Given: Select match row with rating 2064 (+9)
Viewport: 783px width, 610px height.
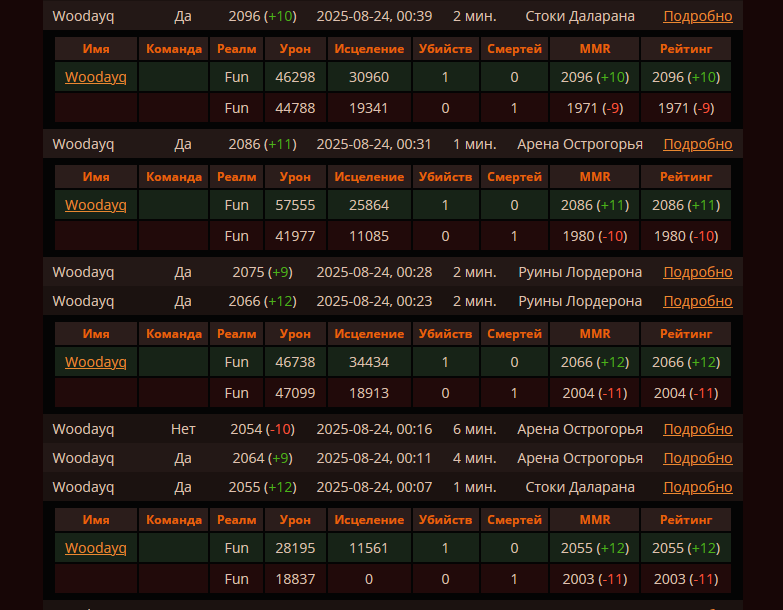Looking at the screenshot, I should click(x=392, y=458).
